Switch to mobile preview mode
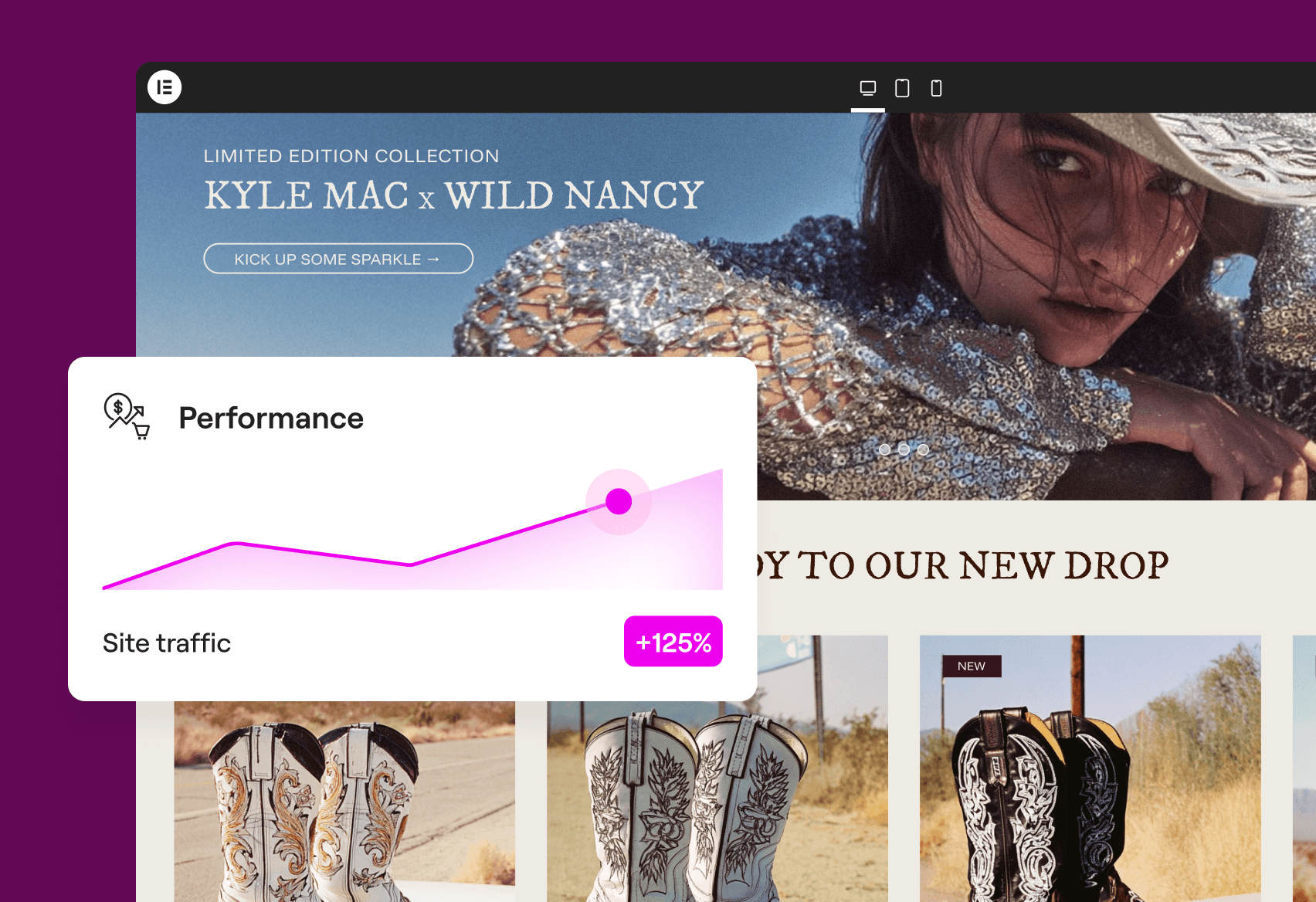Screen dimensions: 1316x902 click(936, 88)
